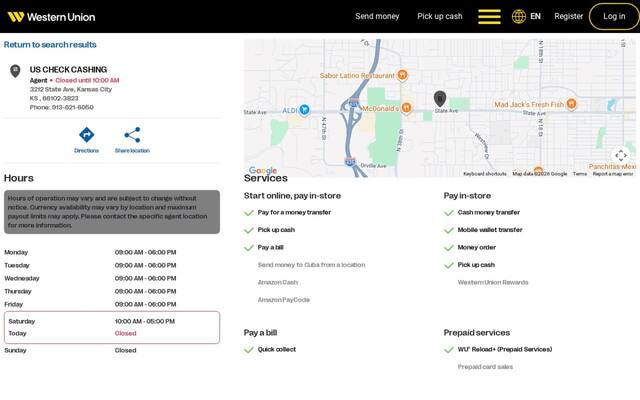
Task: Select EN language option
Action: coord(535,16)
